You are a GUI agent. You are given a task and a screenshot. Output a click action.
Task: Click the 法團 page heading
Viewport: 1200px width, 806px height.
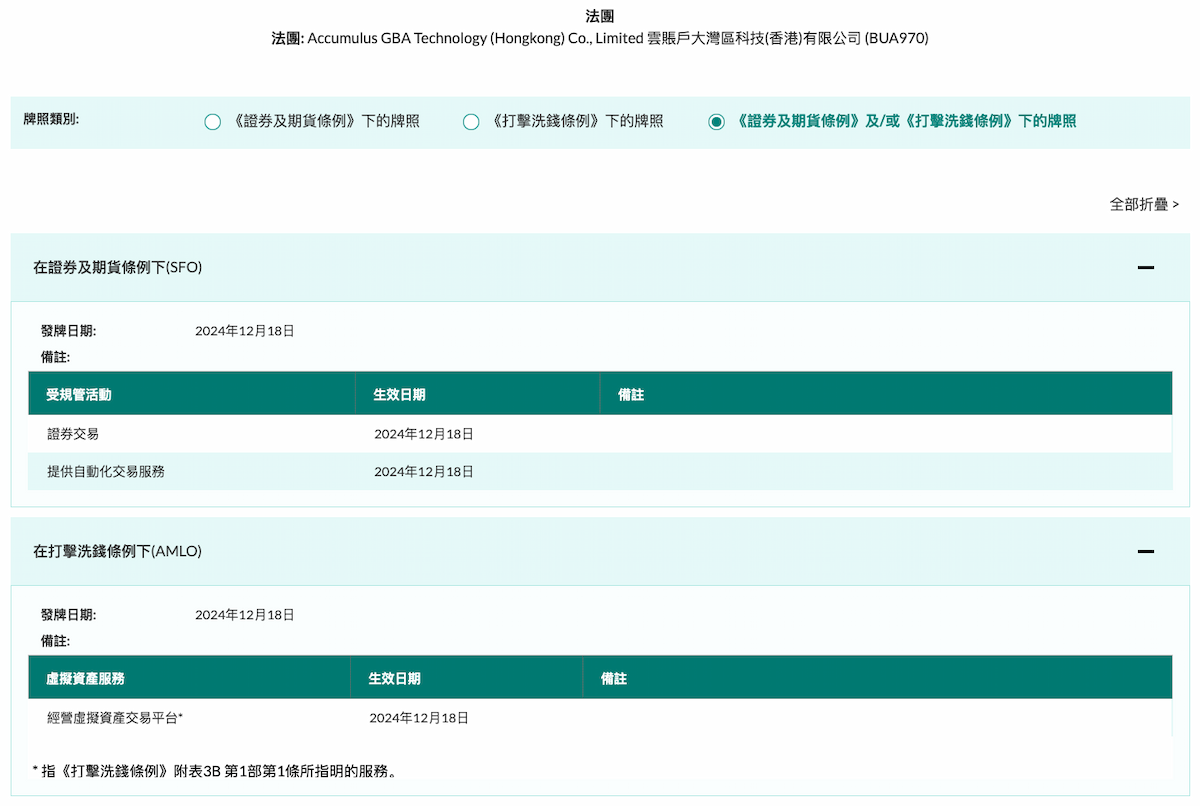[x=600, y=16]
